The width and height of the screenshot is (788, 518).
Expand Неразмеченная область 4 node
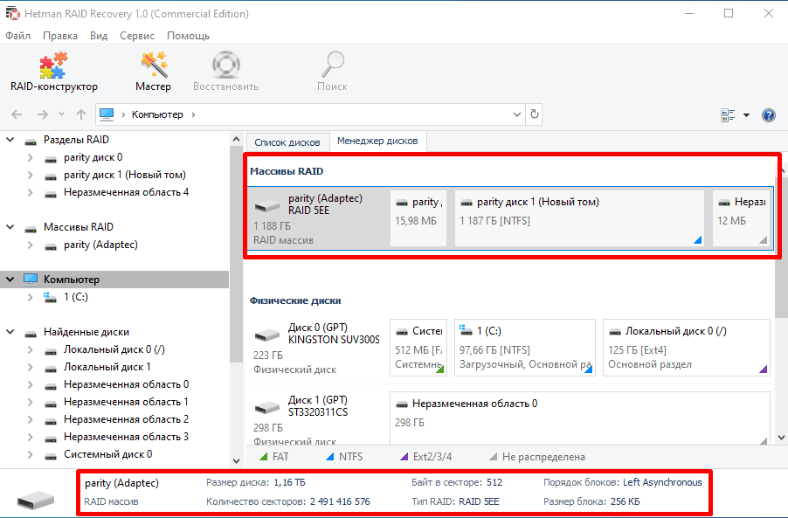point(30,192)
